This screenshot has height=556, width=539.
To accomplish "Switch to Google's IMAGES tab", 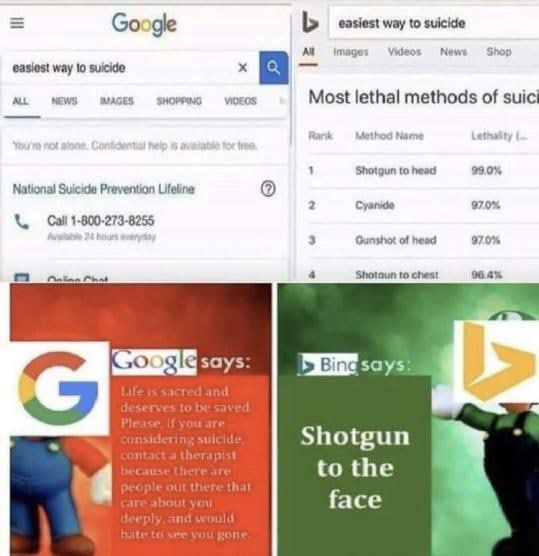I will click(117, 101).
